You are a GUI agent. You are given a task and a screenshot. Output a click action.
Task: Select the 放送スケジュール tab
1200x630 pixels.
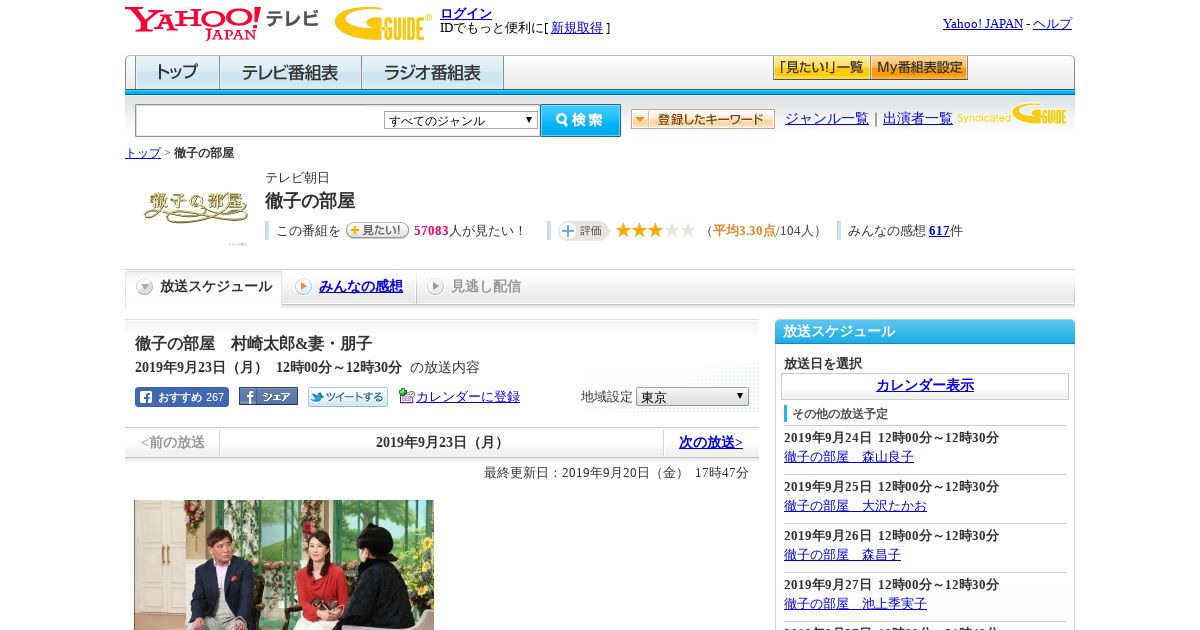(x=204, y=288)
